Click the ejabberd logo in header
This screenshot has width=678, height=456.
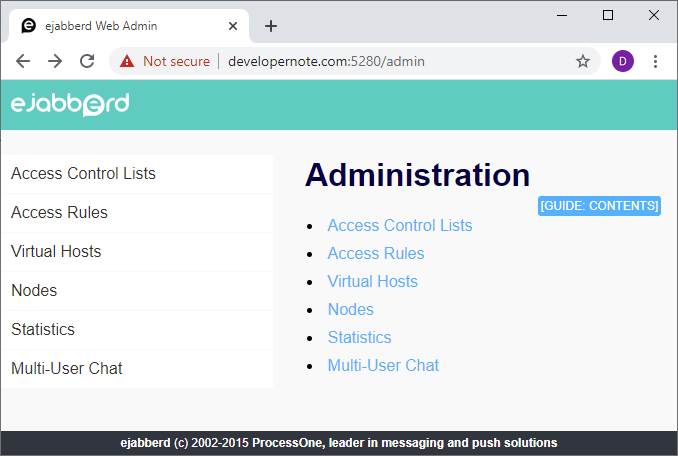(70, 104)
